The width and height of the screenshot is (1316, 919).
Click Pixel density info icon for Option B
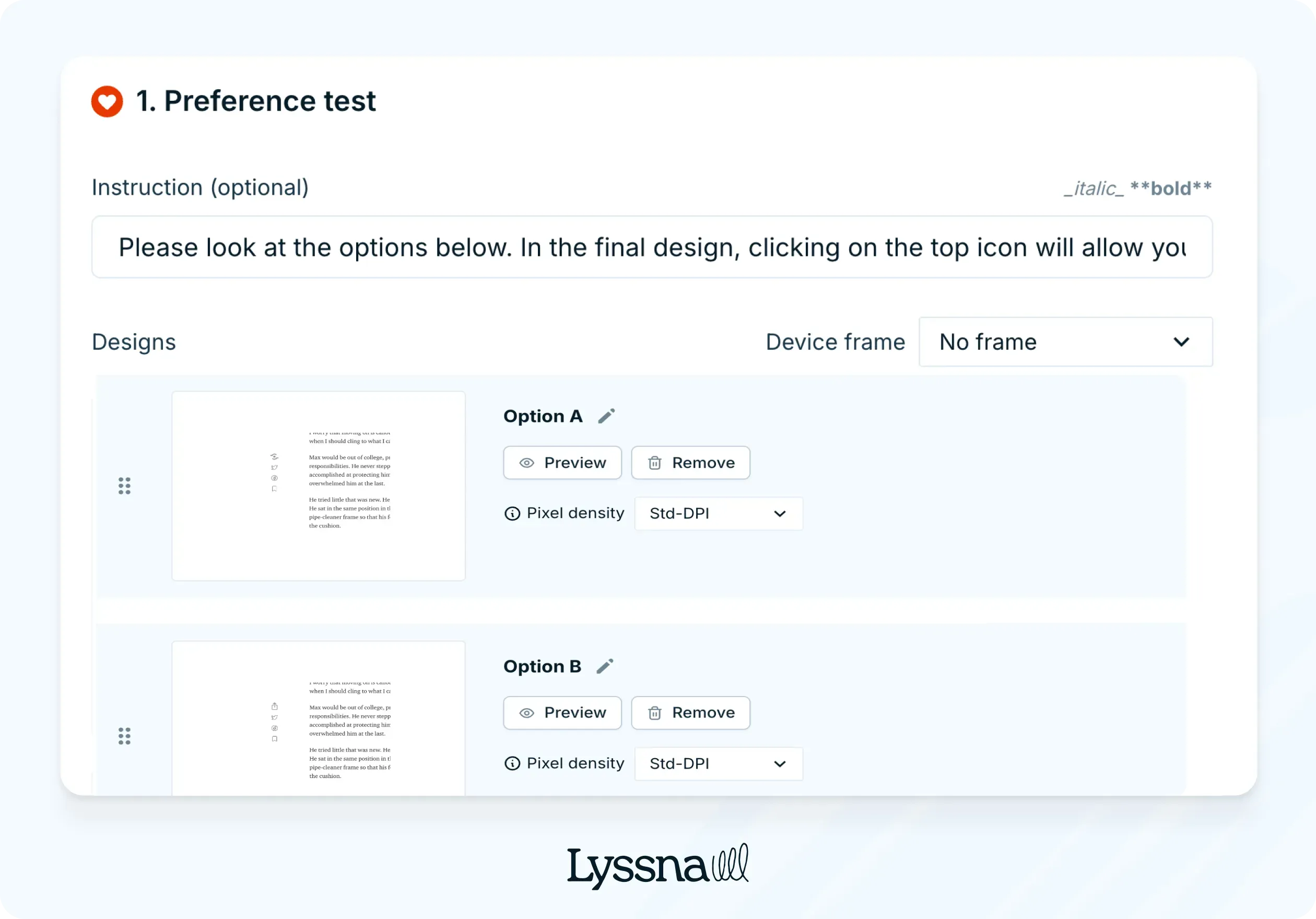click(512, 764)
